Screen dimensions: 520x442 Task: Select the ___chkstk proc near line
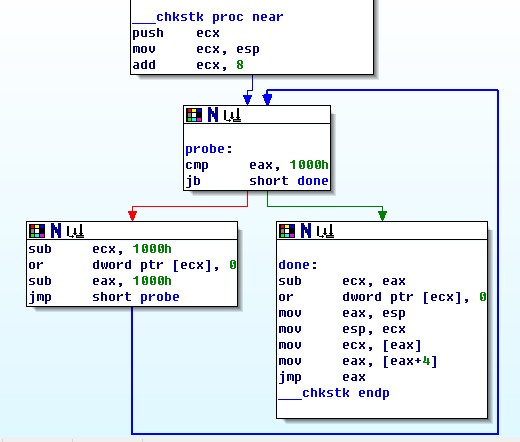(x=208, y=17)
